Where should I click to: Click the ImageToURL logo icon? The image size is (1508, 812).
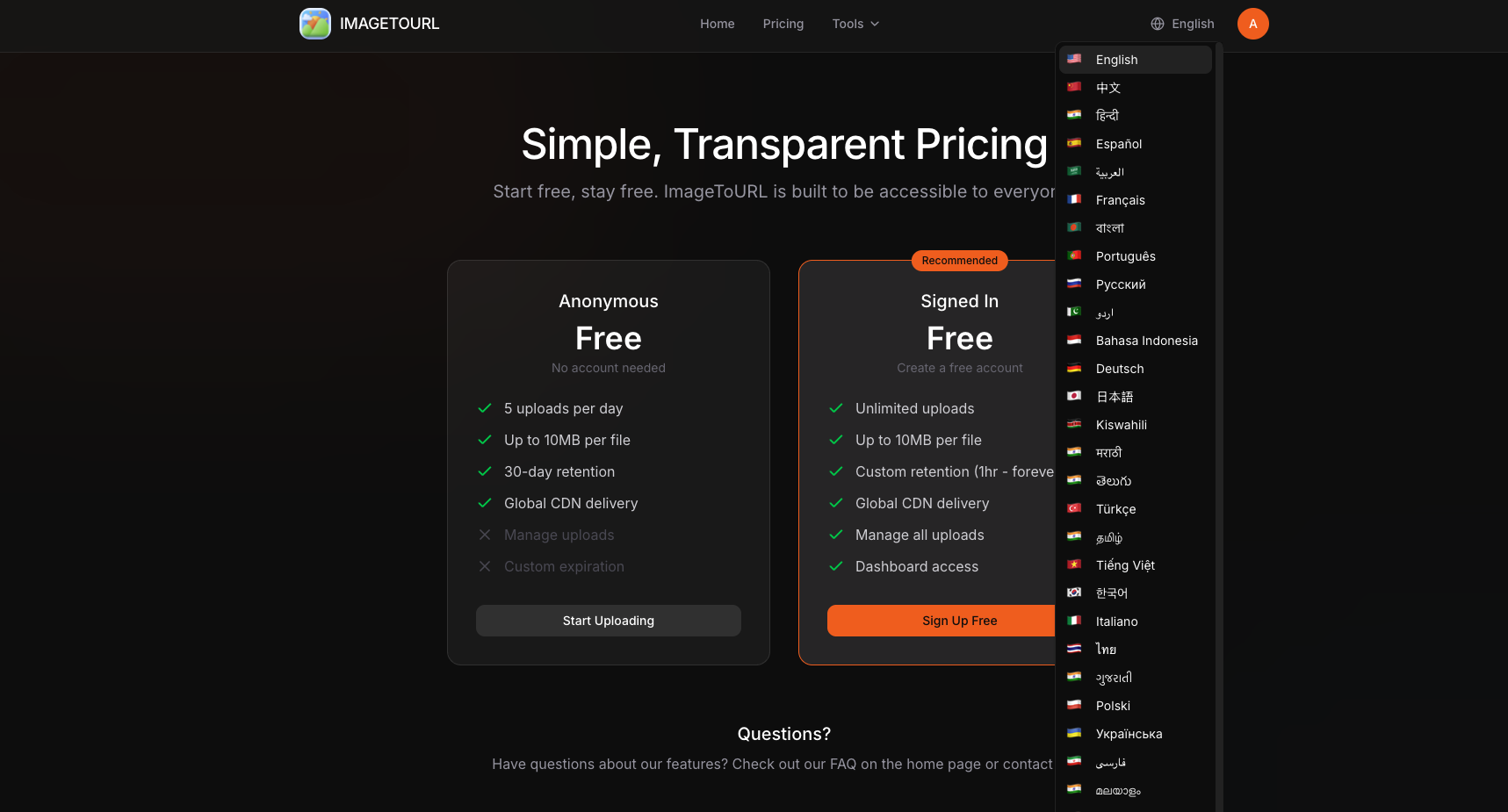[x=314, y=24]
